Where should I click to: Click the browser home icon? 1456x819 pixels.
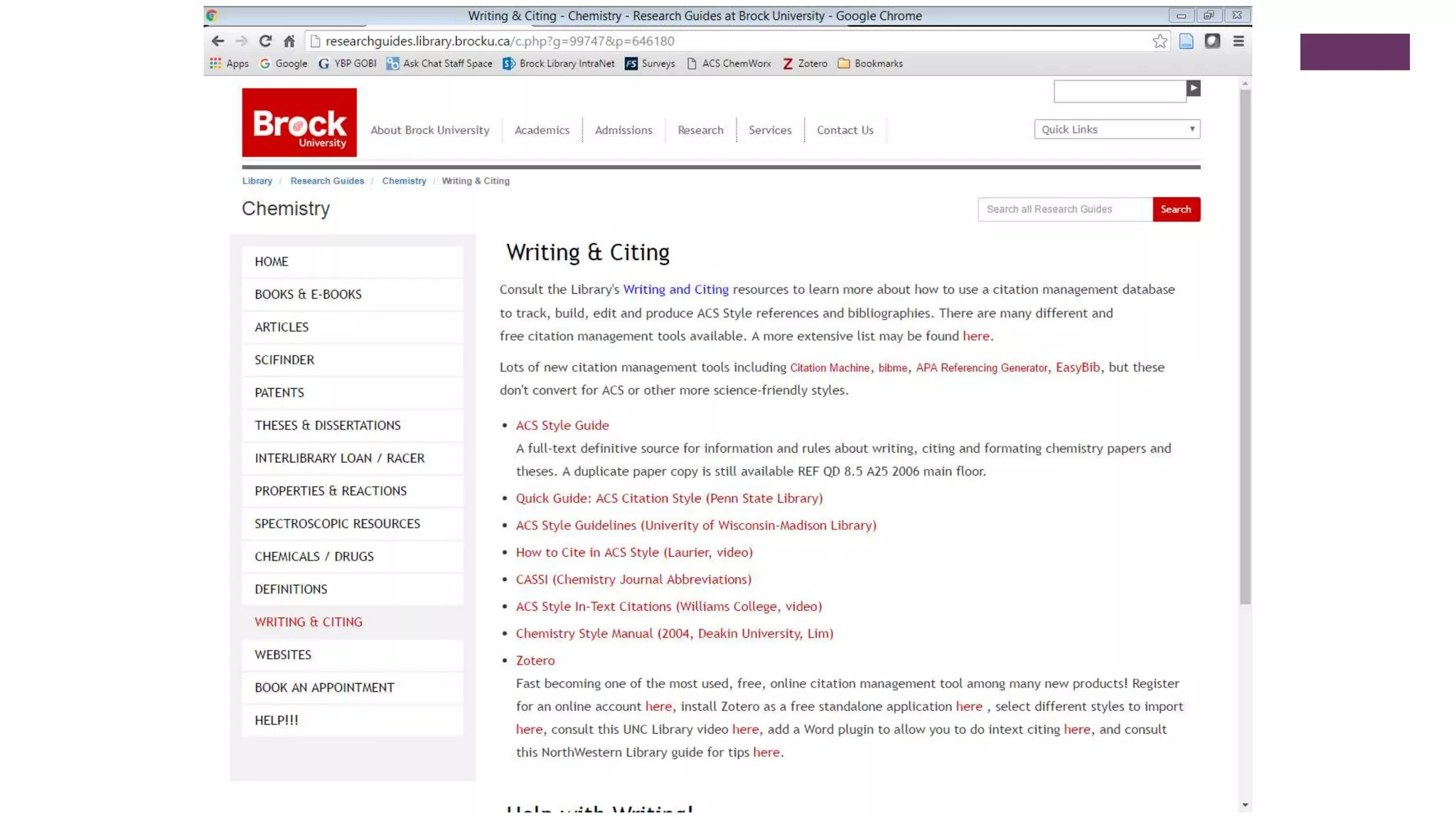click(x=289, y=41)
